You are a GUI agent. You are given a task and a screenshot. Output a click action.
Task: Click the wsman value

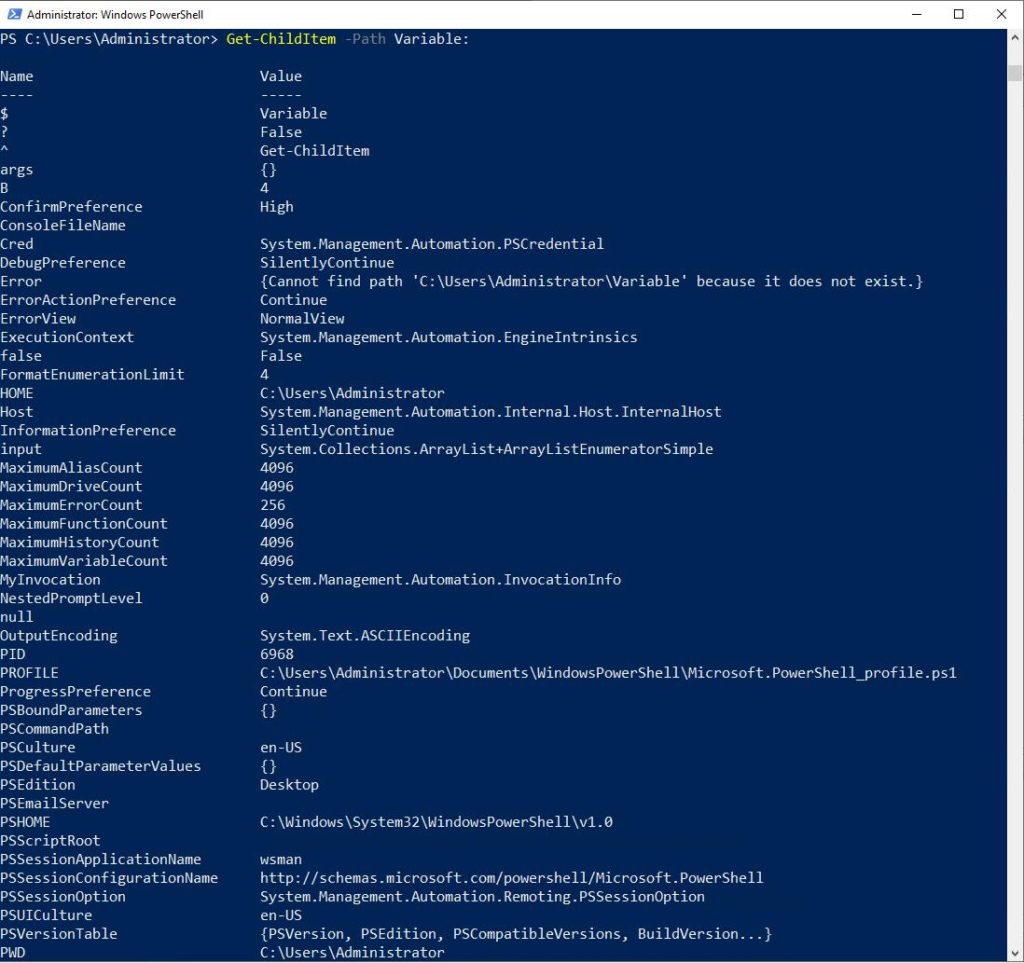281,860
